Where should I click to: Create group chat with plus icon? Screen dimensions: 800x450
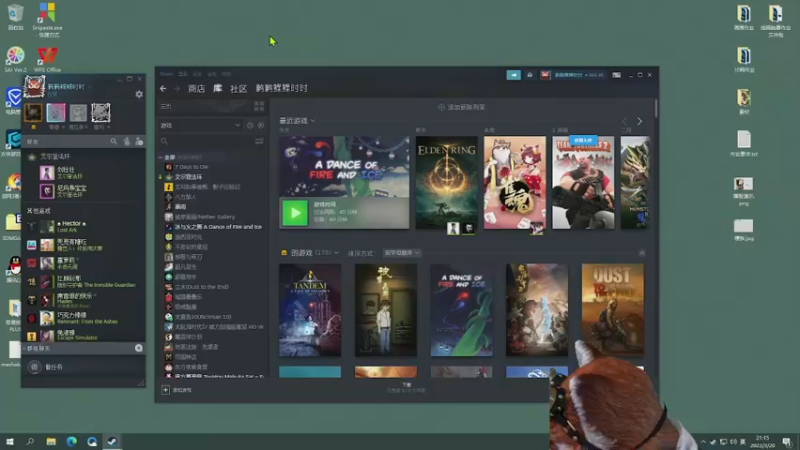point(138,348)
